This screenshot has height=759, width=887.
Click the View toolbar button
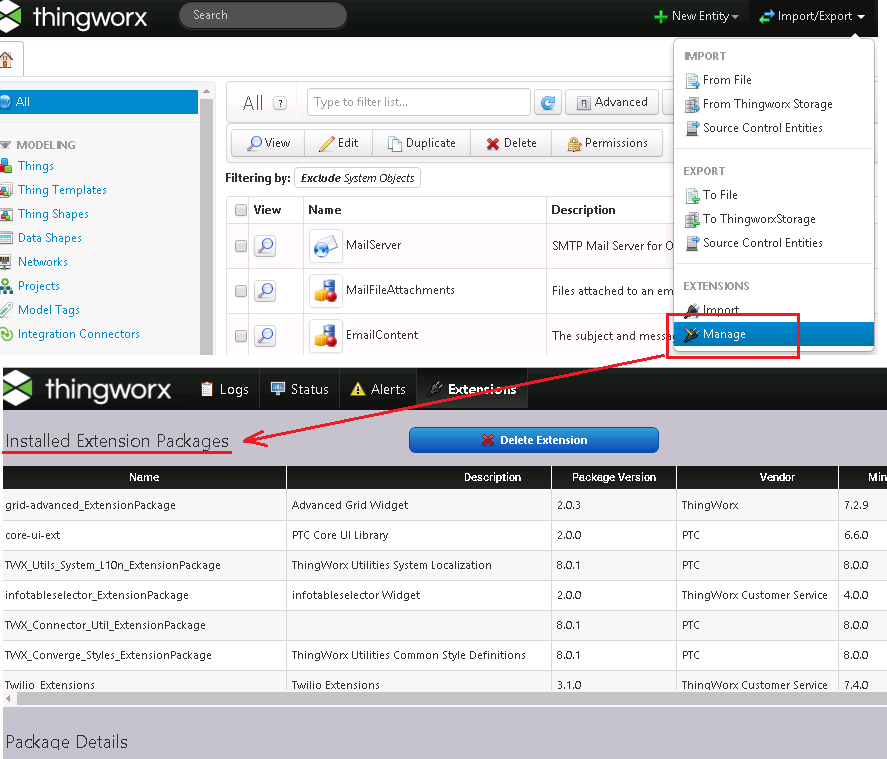[x=268, y=143]
